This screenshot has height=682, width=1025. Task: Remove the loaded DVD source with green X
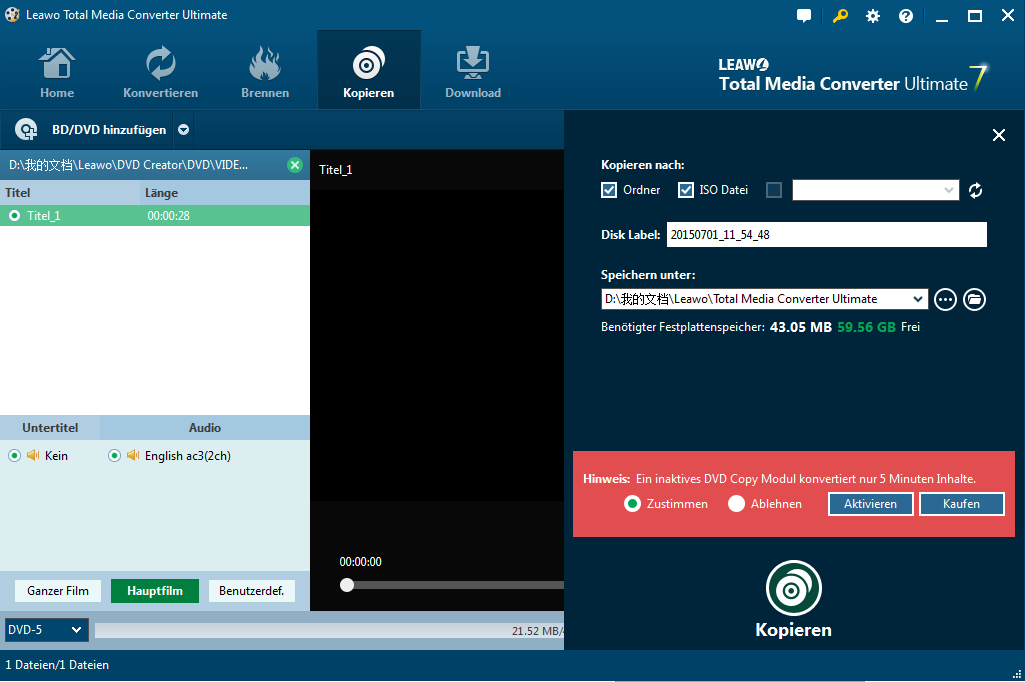295,165
